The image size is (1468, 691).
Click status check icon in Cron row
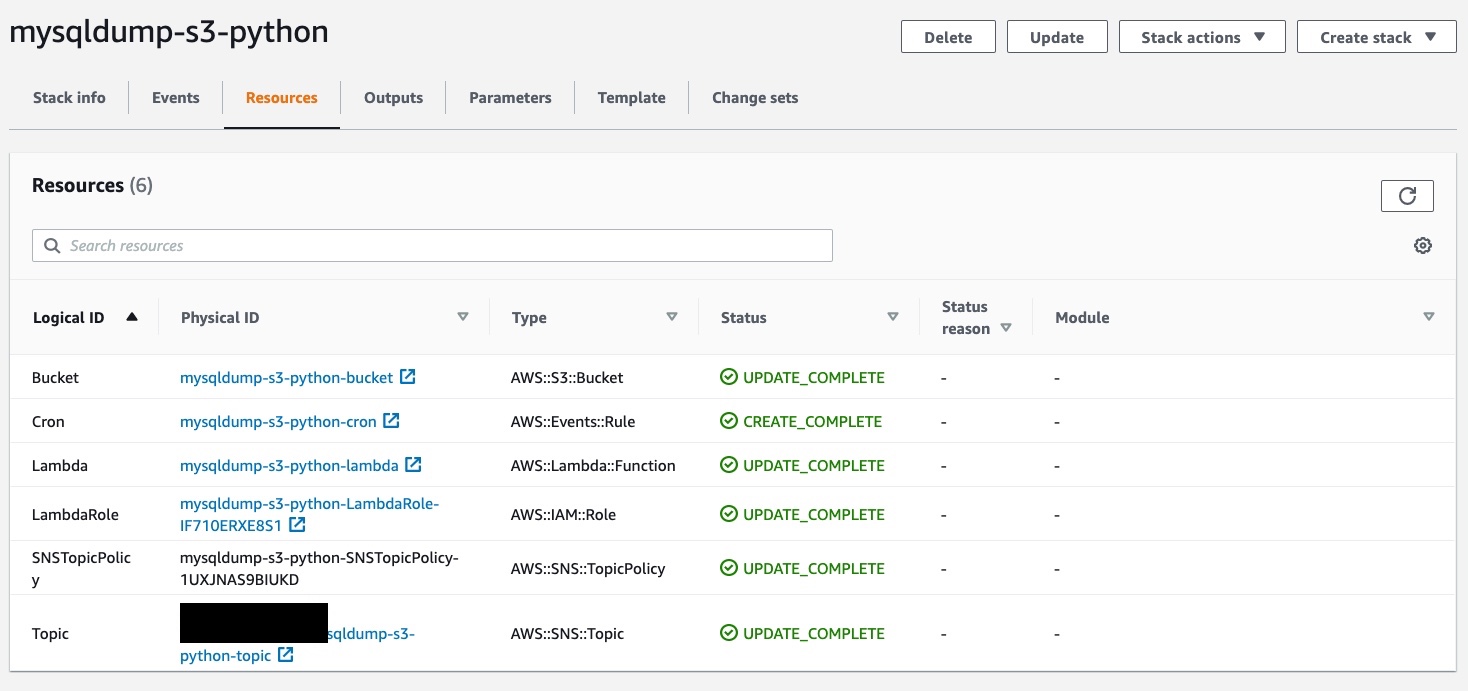(729, 421)
